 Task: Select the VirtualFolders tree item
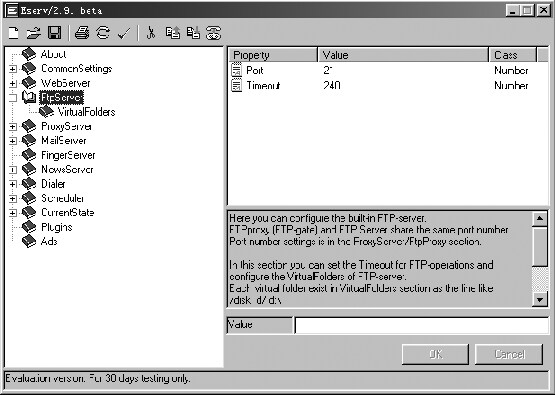coord(87,112)
